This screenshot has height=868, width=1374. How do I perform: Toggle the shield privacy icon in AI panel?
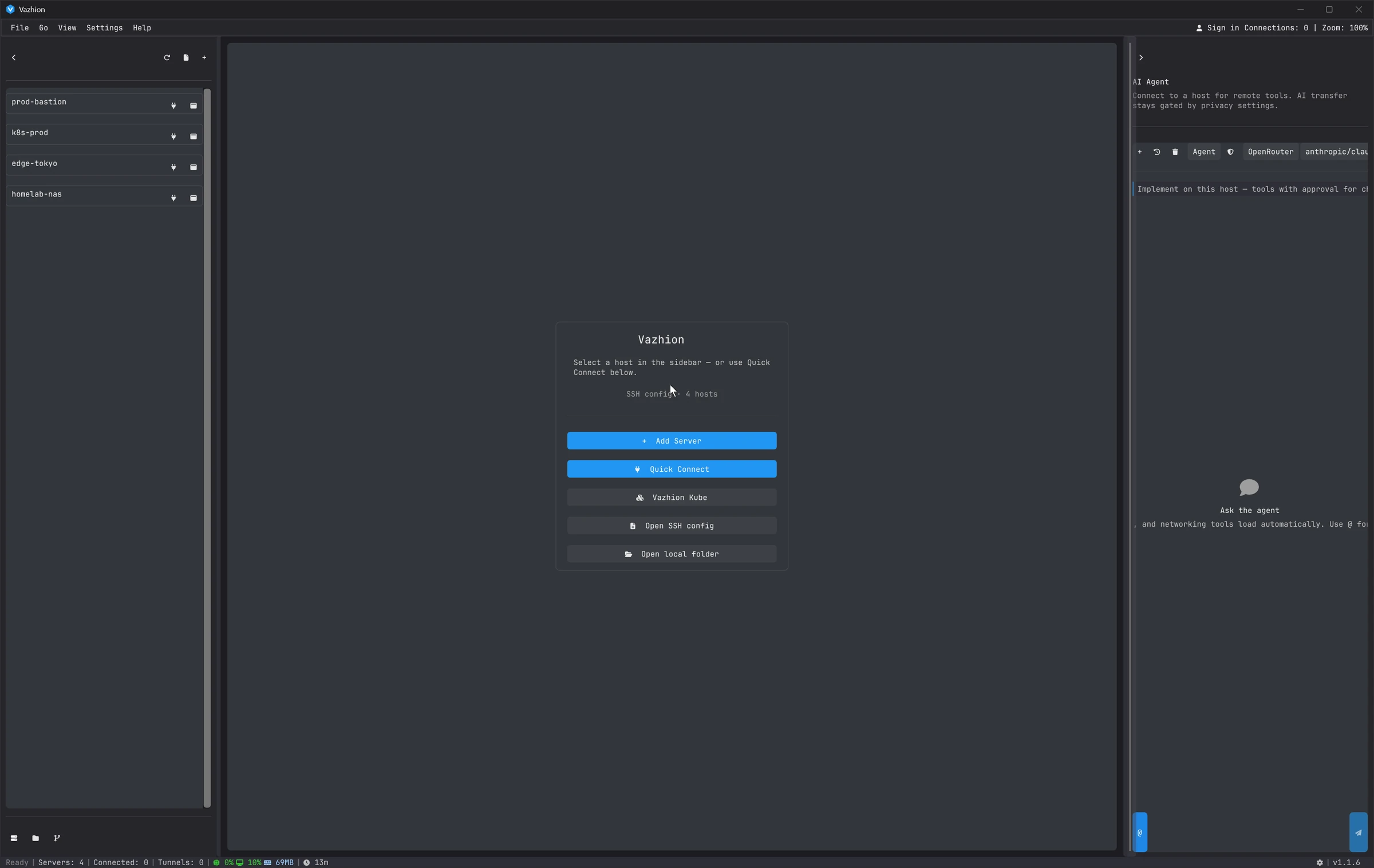click(1230, 152)
